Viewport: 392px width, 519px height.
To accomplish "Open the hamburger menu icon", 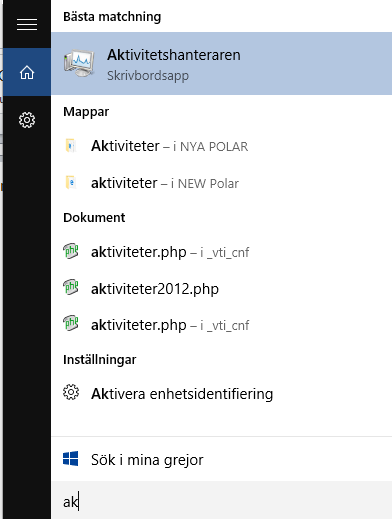I will (x=27, y=25).
